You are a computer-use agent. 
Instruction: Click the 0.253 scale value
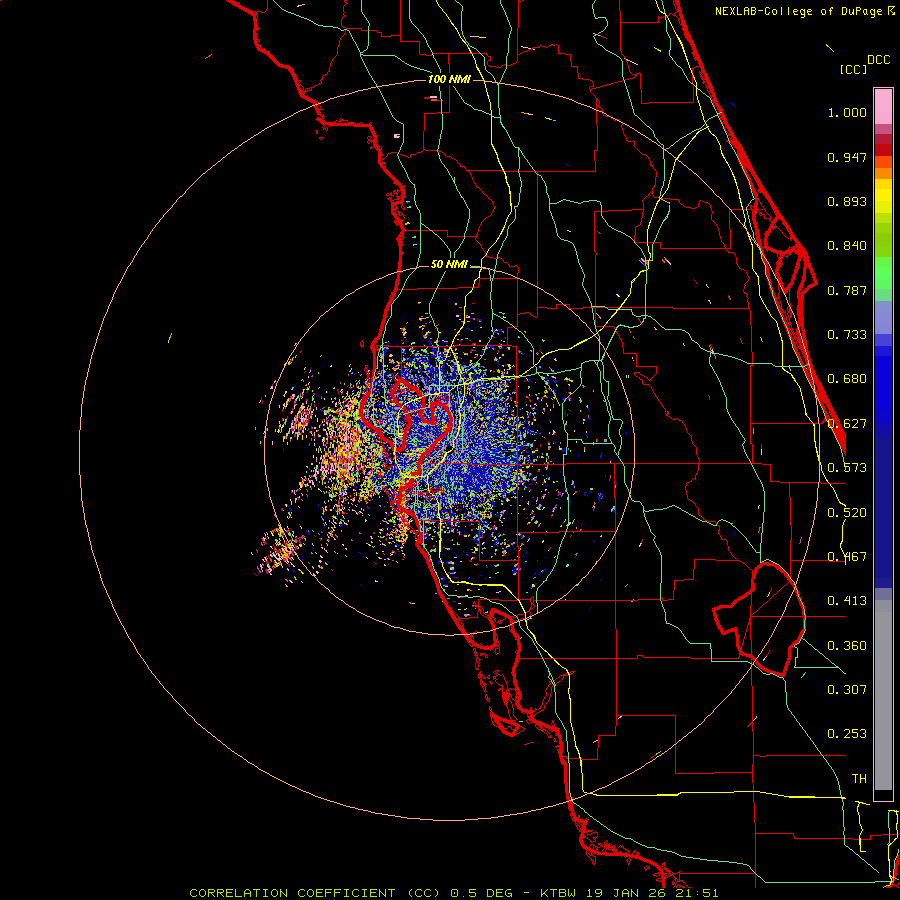pos(847,734)
